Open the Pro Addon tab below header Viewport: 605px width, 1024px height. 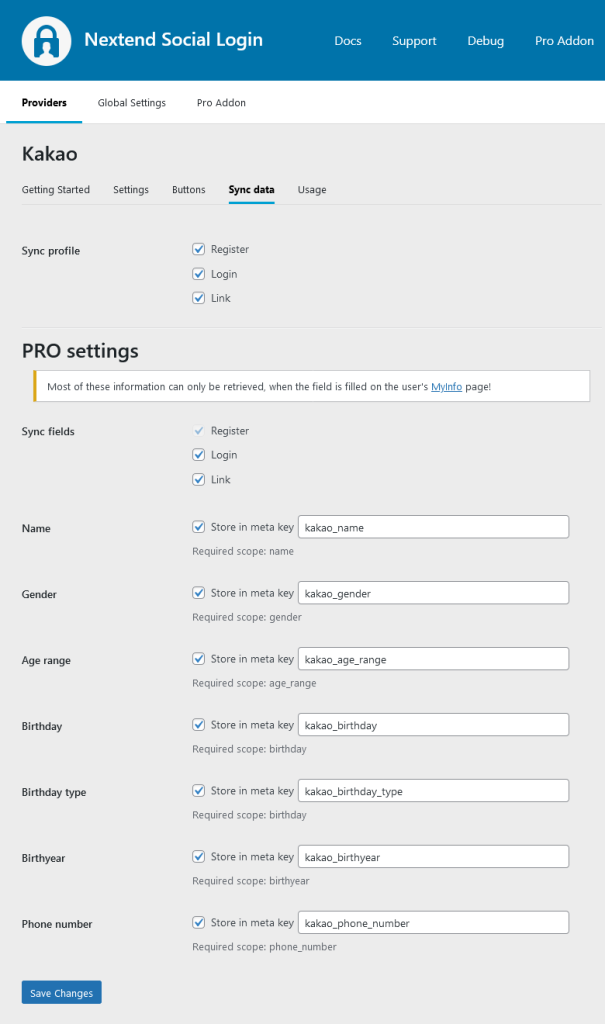221,103
